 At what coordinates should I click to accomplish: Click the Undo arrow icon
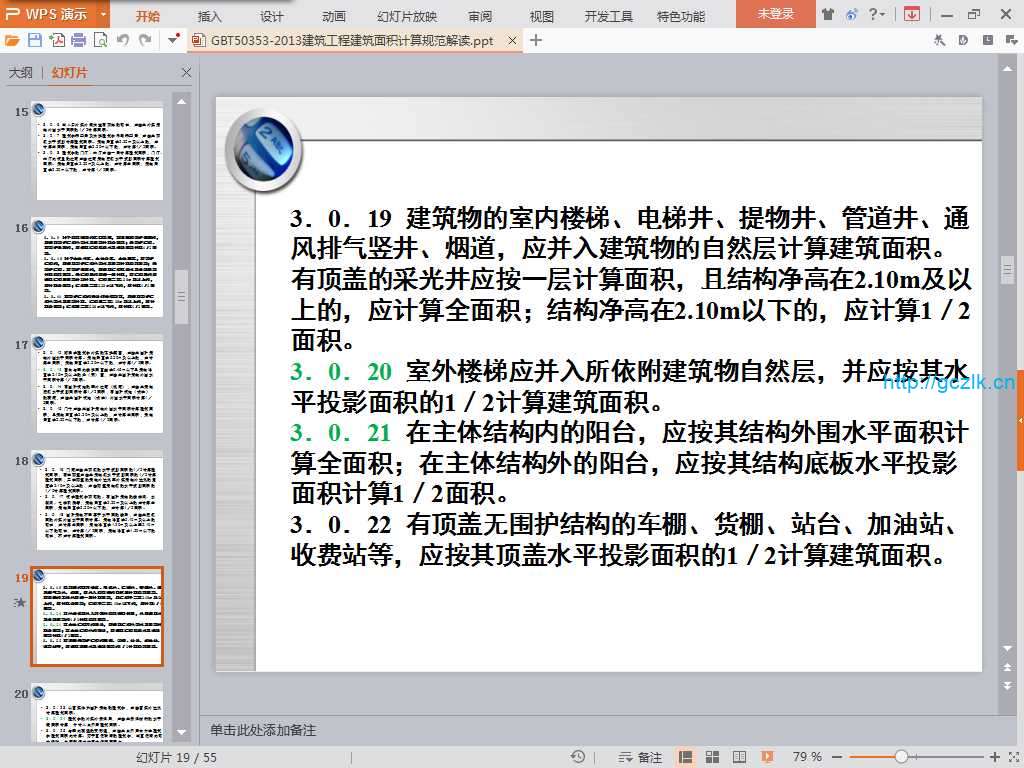(123, 40)
